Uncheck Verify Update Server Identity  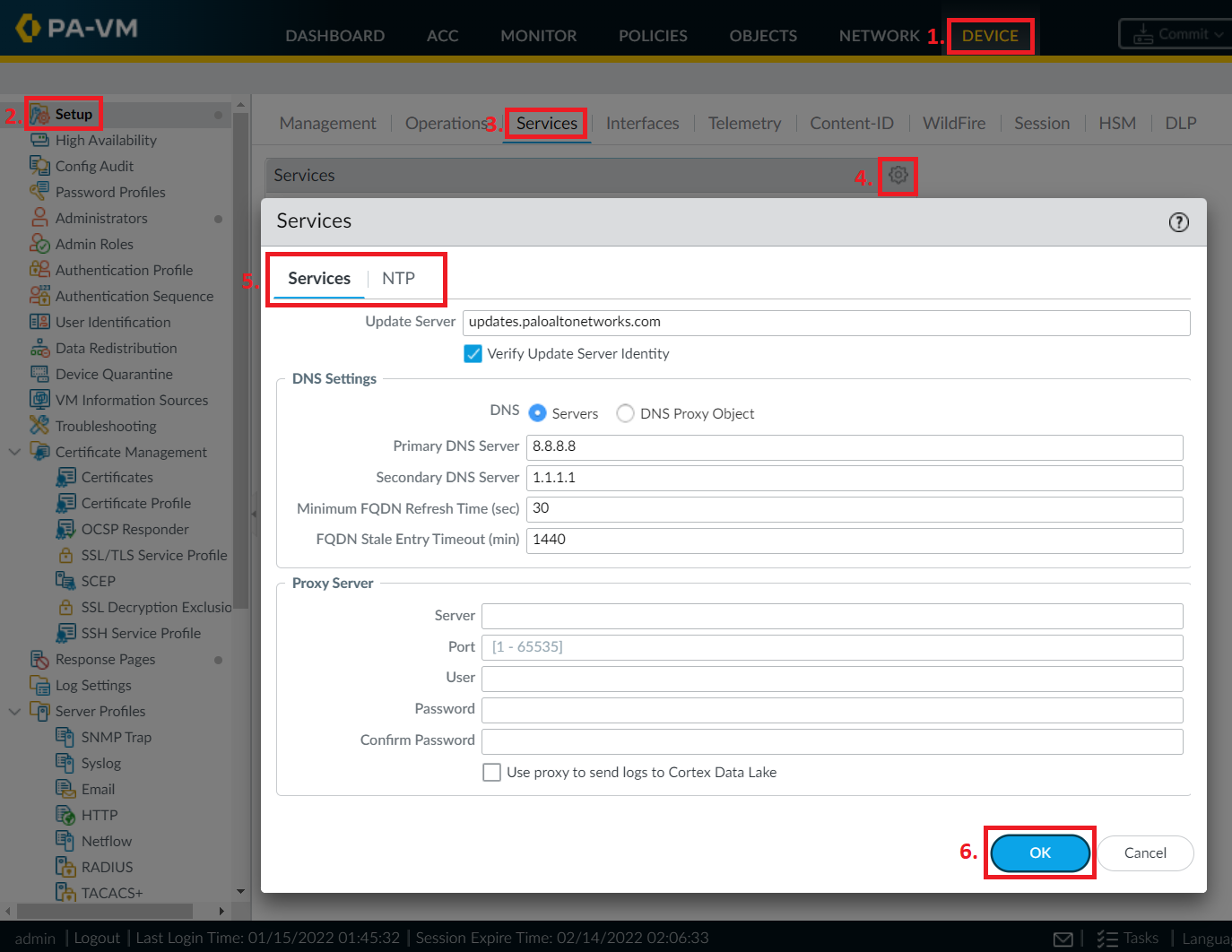473,353
